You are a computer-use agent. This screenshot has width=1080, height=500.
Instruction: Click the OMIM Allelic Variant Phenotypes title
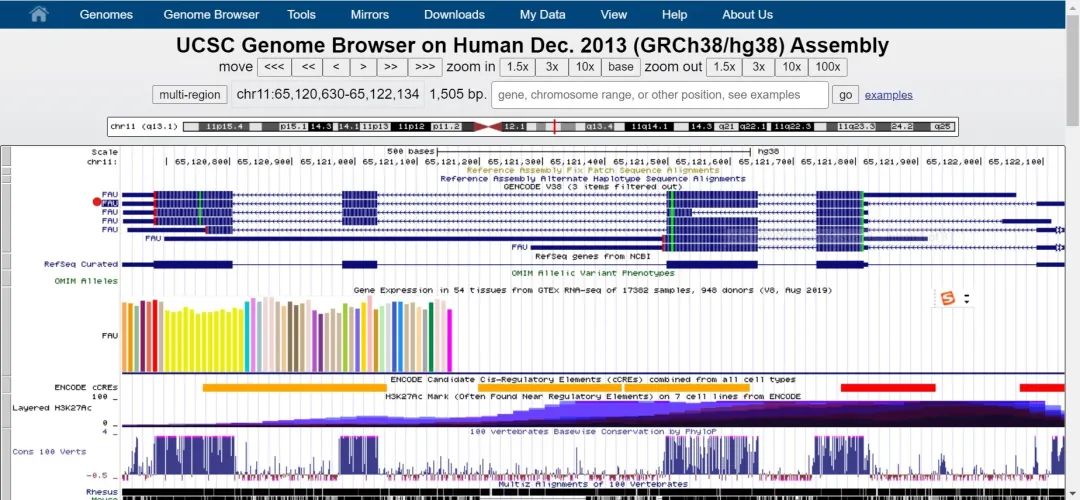click(x=592, y=273)
